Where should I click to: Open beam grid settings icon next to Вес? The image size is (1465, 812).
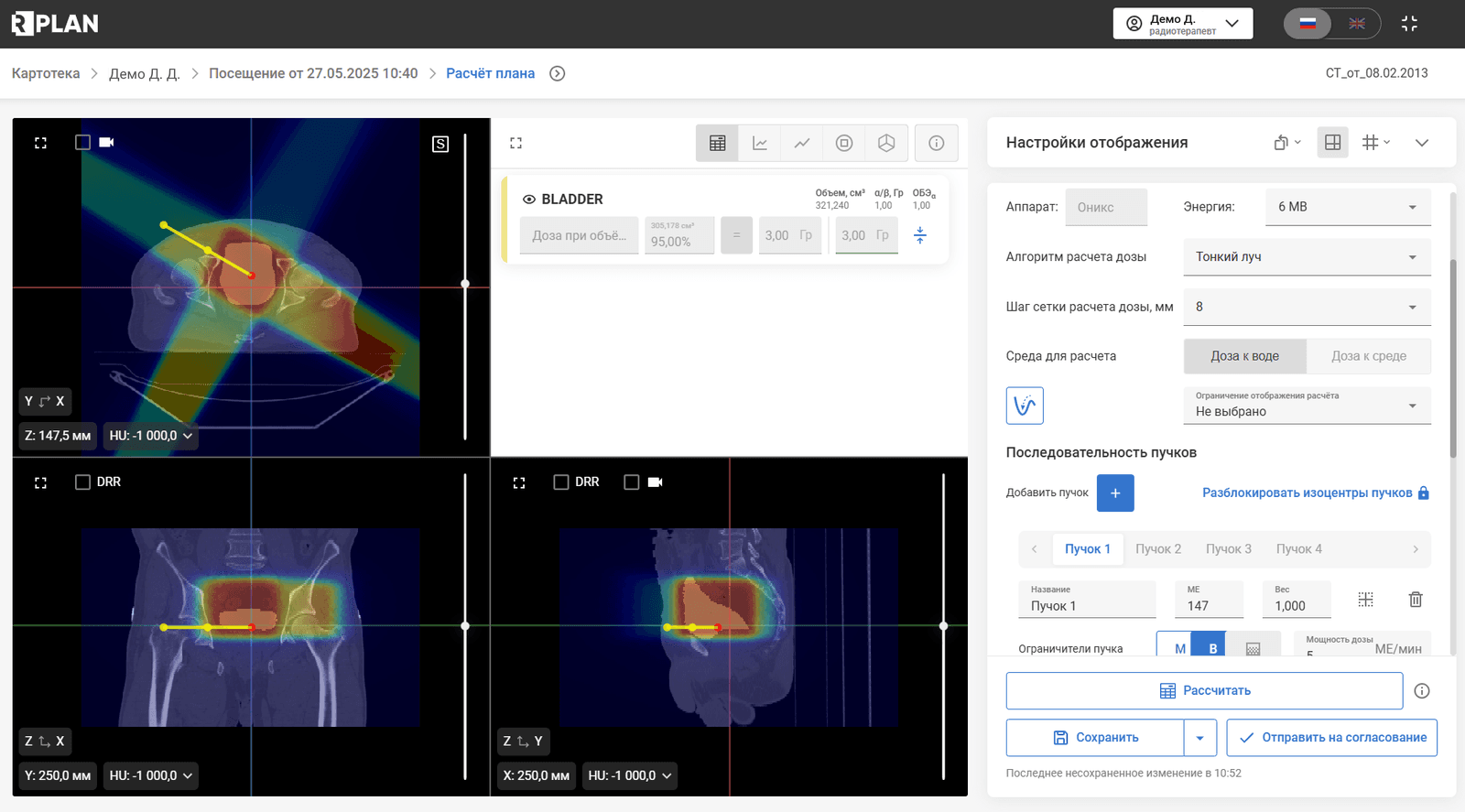click(x=1365, y=600)
